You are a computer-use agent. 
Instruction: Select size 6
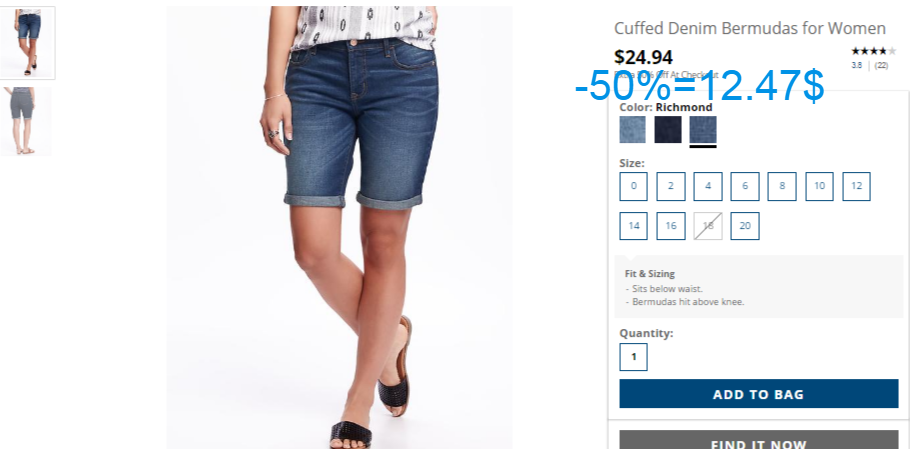coord(745,186)
